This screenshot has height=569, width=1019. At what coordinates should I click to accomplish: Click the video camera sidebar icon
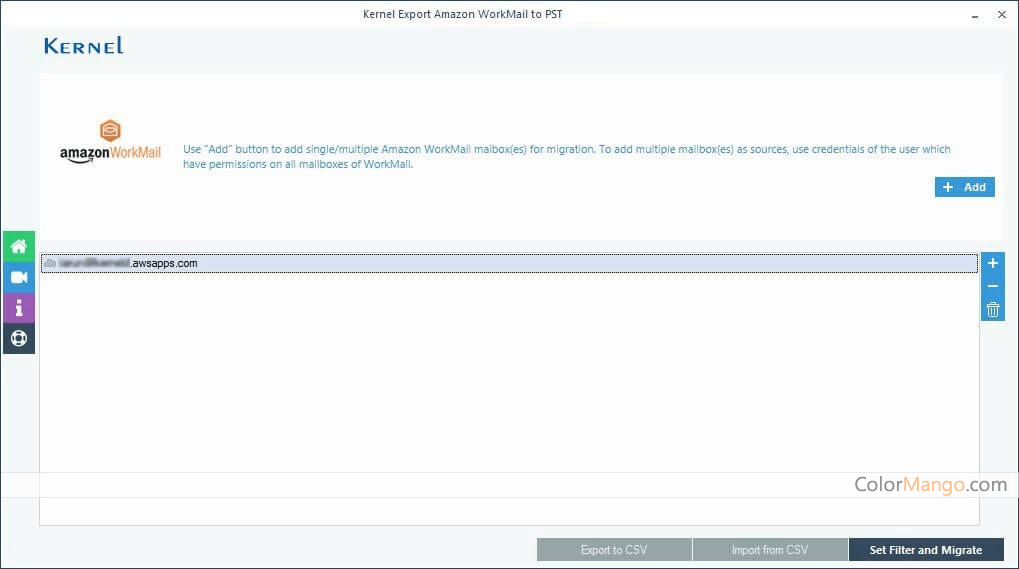(18, 277)
